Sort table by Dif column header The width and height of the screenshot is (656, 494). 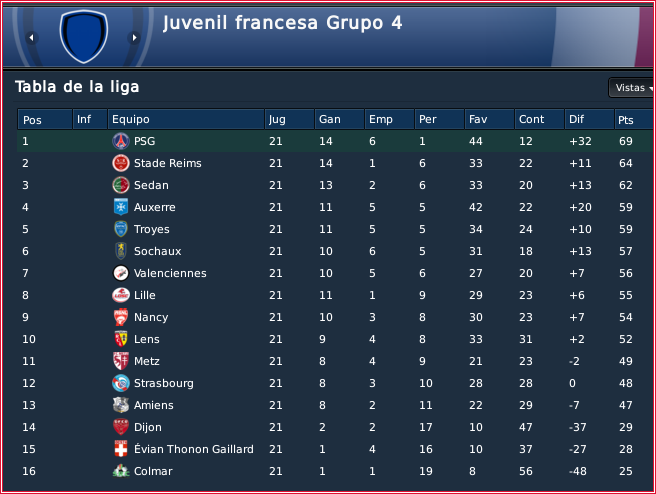589,119
